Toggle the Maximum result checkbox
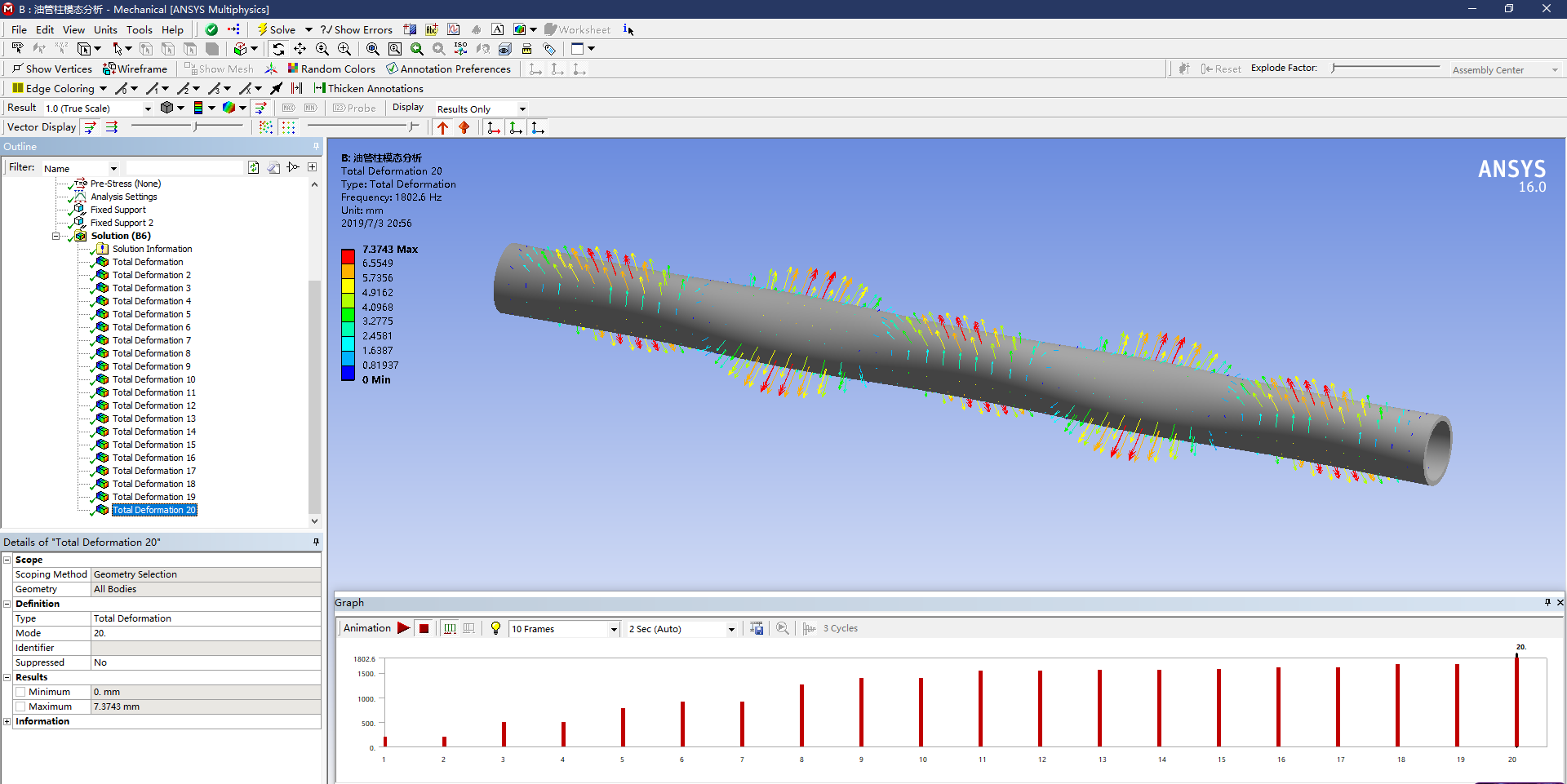 [21, 706]
